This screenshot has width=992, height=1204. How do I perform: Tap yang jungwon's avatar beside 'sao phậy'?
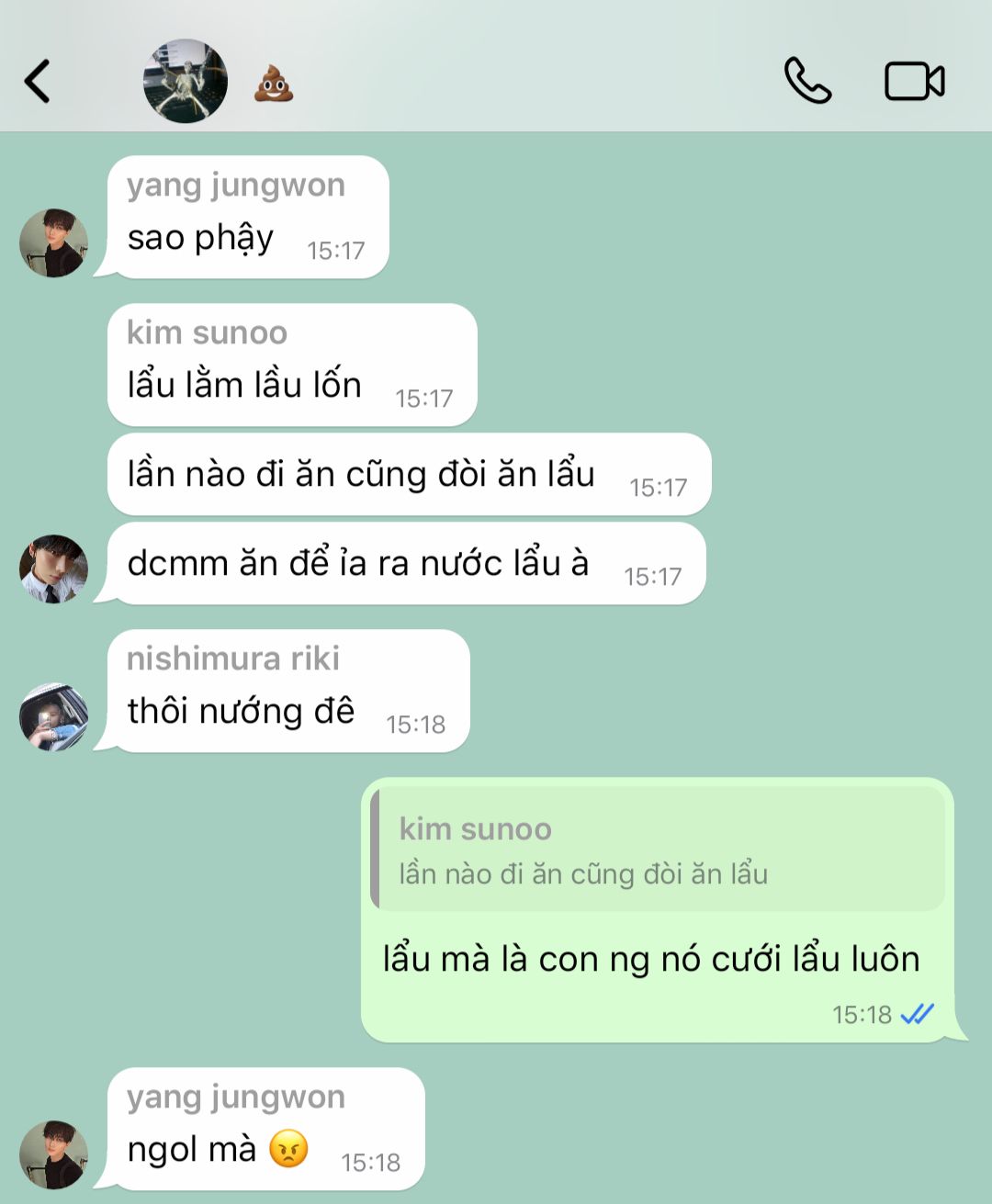(x=53, y=242)
